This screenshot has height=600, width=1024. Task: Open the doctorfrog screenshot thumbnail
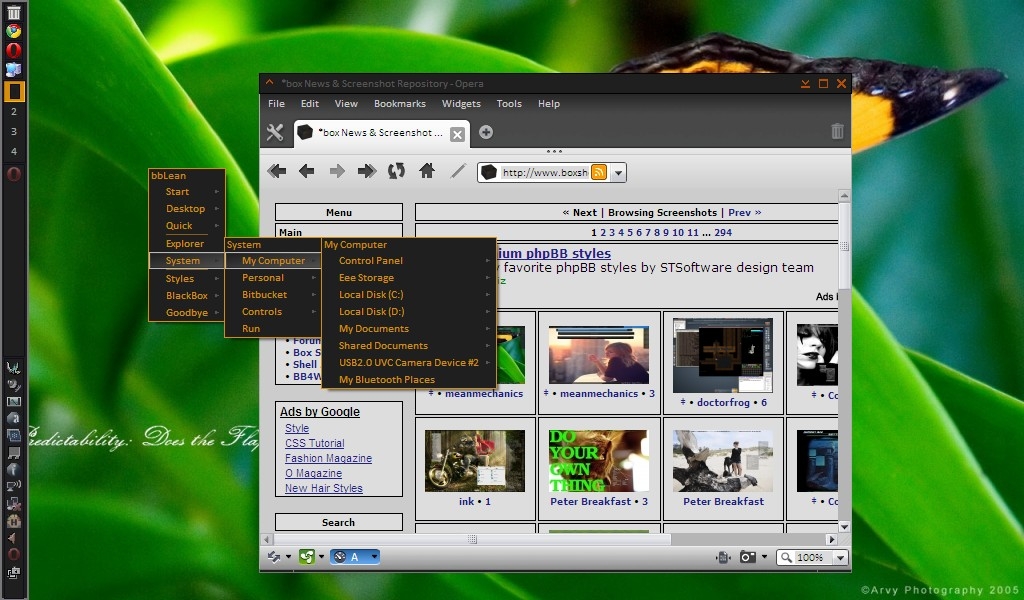coord(722,355)
